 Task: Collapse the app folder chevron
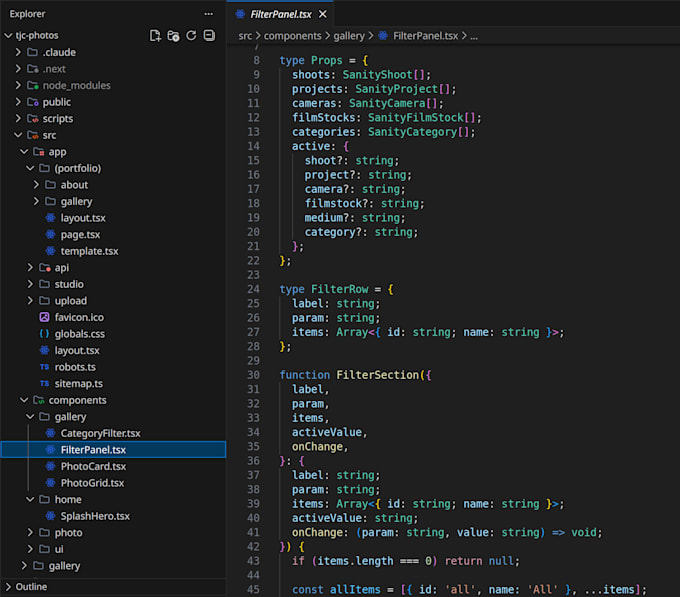click(x=24, y=152)
